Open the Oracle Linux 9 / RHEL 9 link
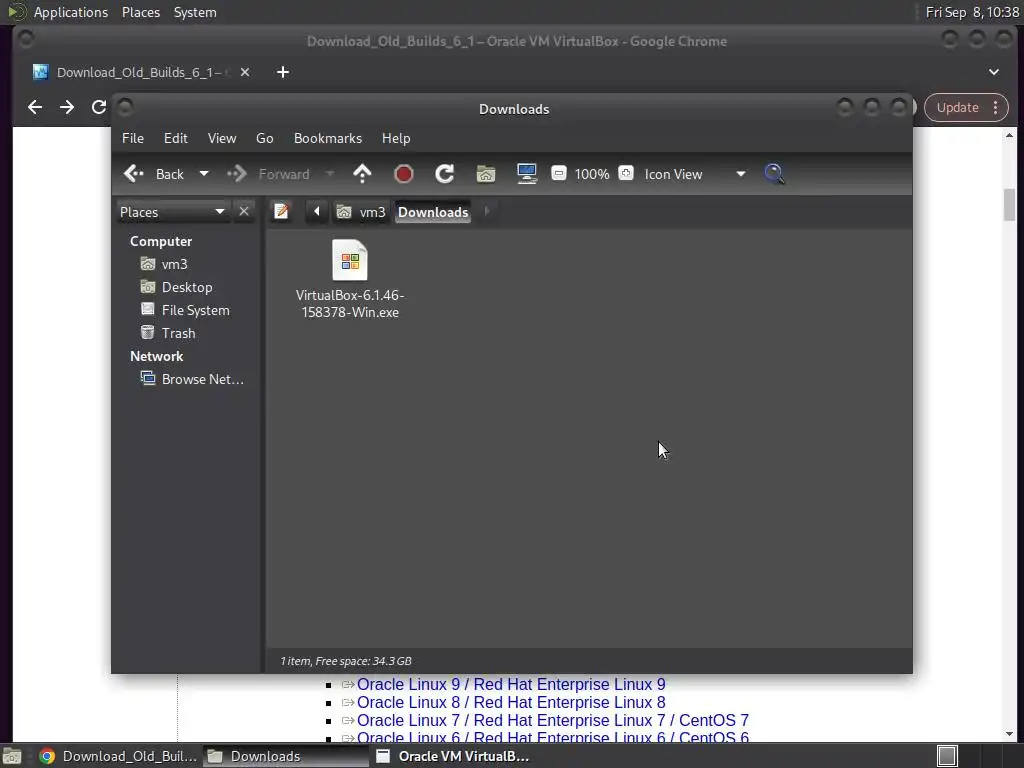Image resolution: width=1024 pixels, height=768 pixels. (511, 684)
